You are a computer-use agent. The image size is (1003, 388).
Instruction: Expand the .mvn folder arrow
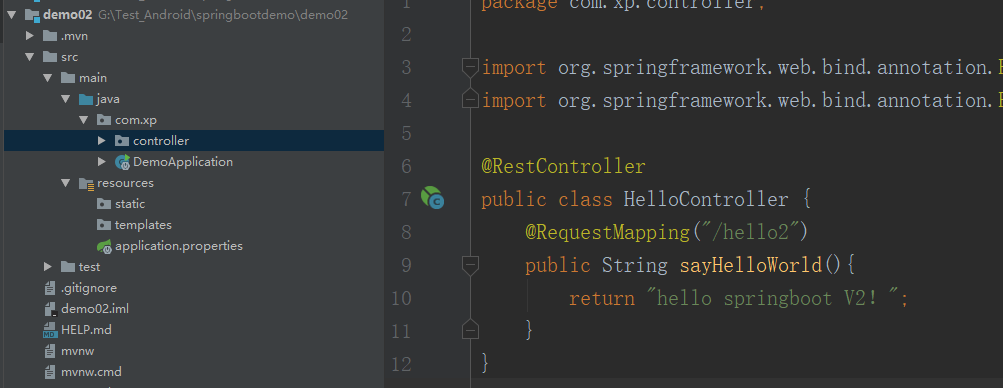tap(29, 36)
